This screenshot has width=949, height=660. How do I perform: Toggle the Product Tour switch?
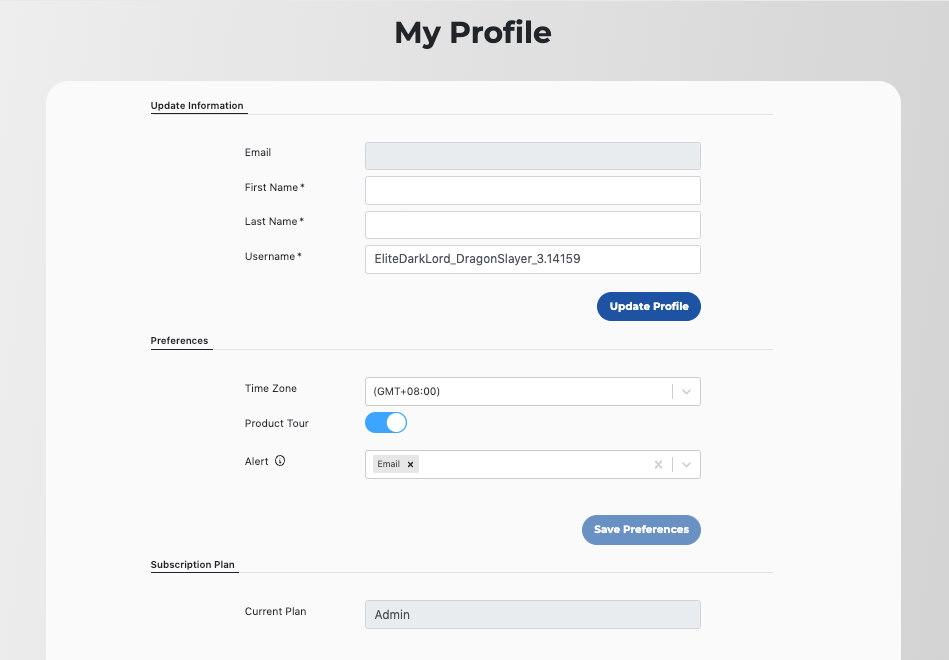pos(386,423)
